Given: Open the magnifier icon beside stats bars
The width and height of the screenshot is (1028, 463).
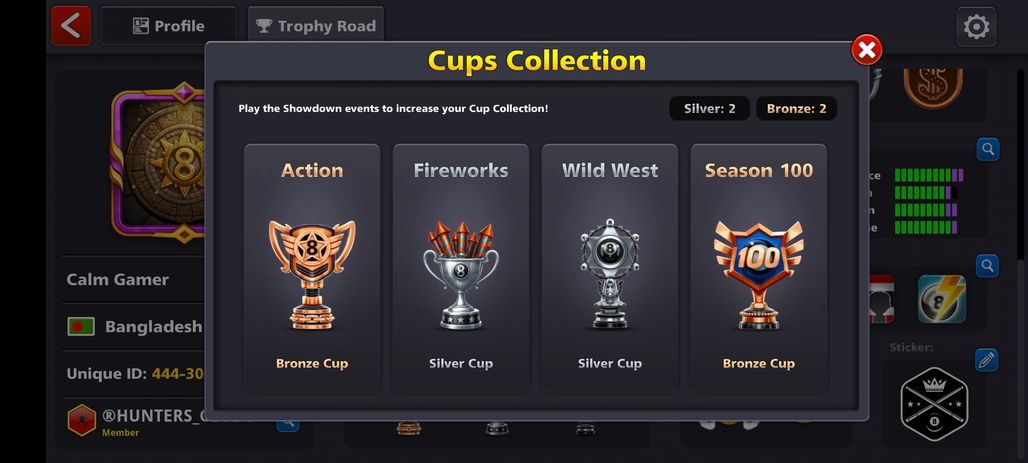Looking at the screenshot, I should [988, 150].
